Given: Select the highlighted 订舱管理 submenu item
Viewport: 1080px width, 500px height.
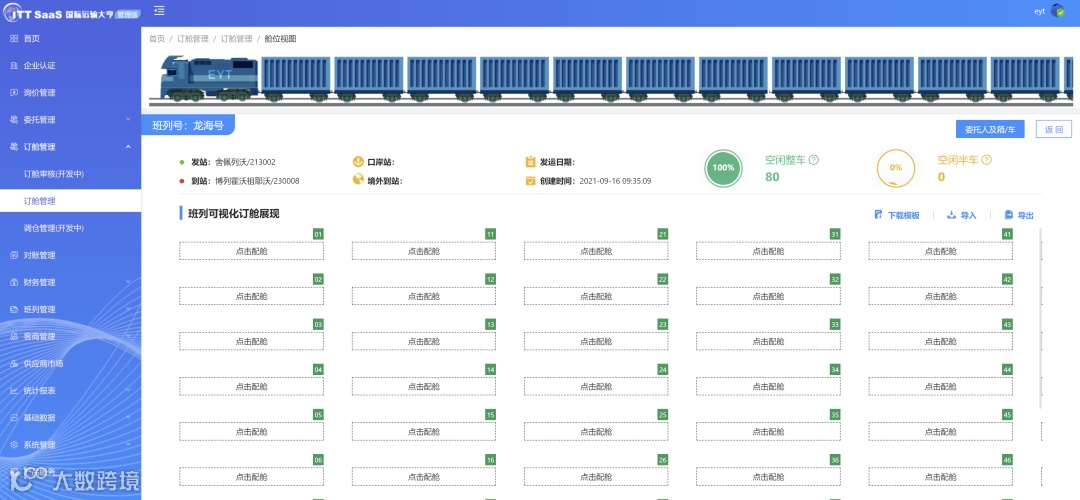Looking at the screenshot, I should (70, 201).
